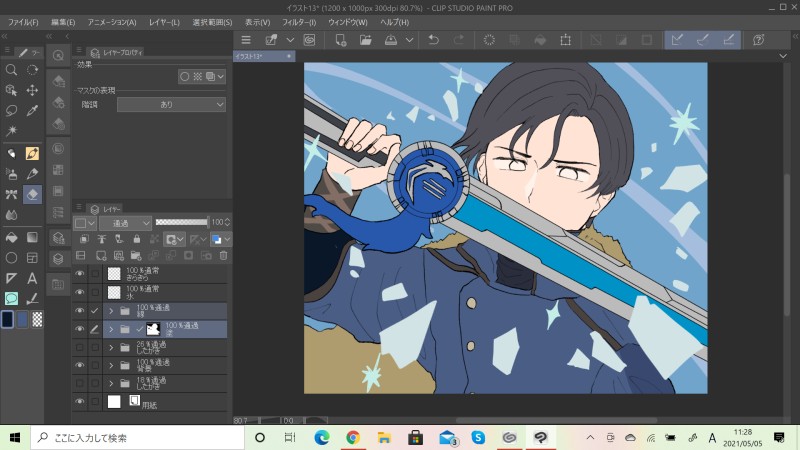This screenshot has width=800, height=450.
Task: Click the Undo arrow in command bar
Action: 434,40
